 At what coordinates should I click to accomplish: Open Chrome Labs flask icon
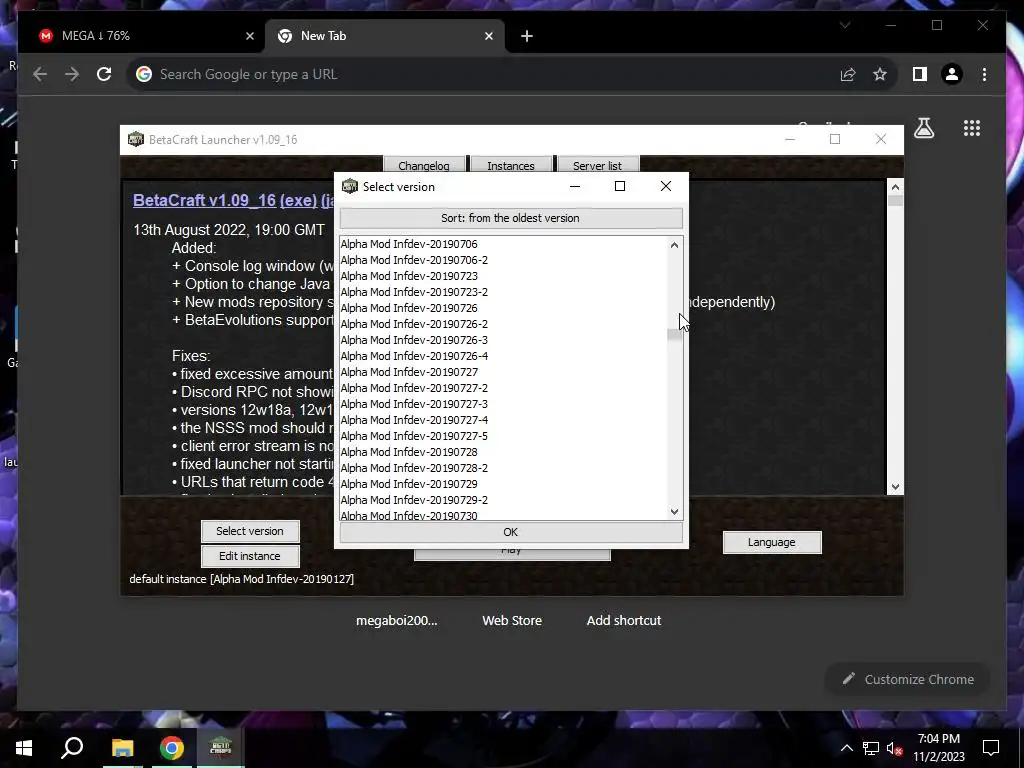click(923, 128)
